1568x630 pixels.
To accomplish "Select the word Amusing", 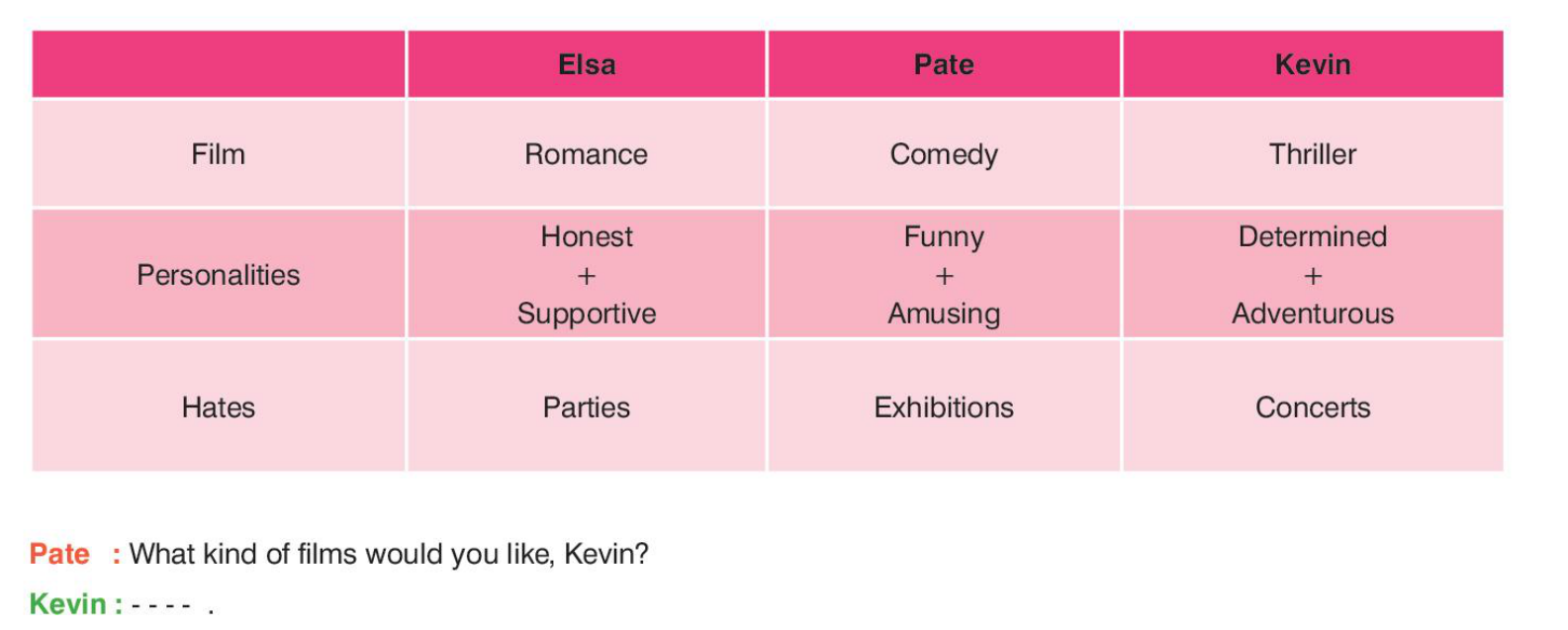I will (944, 314).
